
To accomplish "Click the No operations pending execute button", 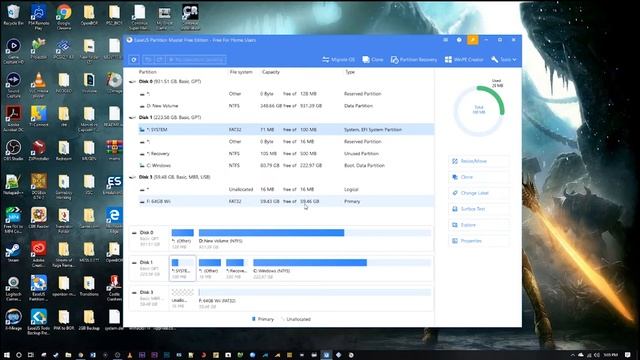I will 196,60.
